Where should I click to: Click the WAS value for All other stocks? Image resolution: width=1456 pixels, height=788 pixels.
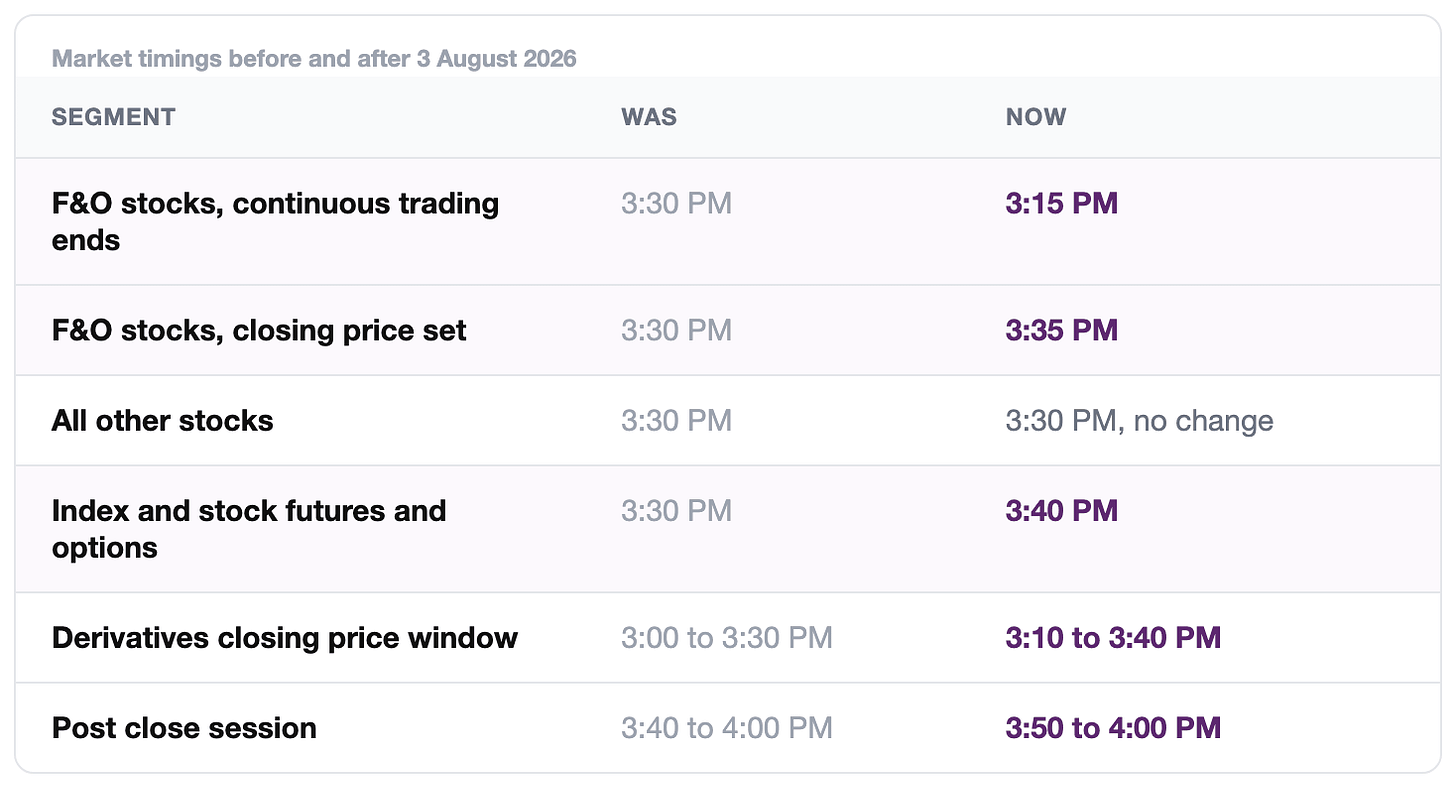coord(676,420)
